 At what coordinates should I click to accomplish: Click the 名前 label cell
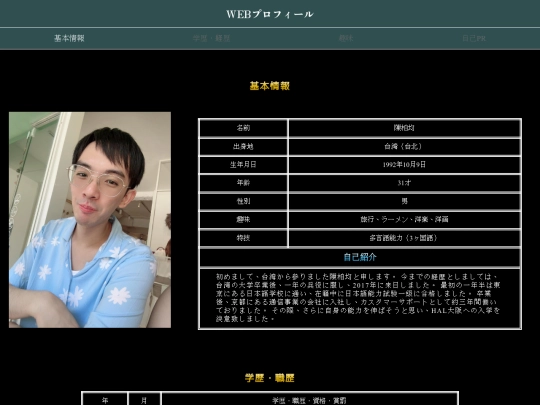[x=243, y=128]
